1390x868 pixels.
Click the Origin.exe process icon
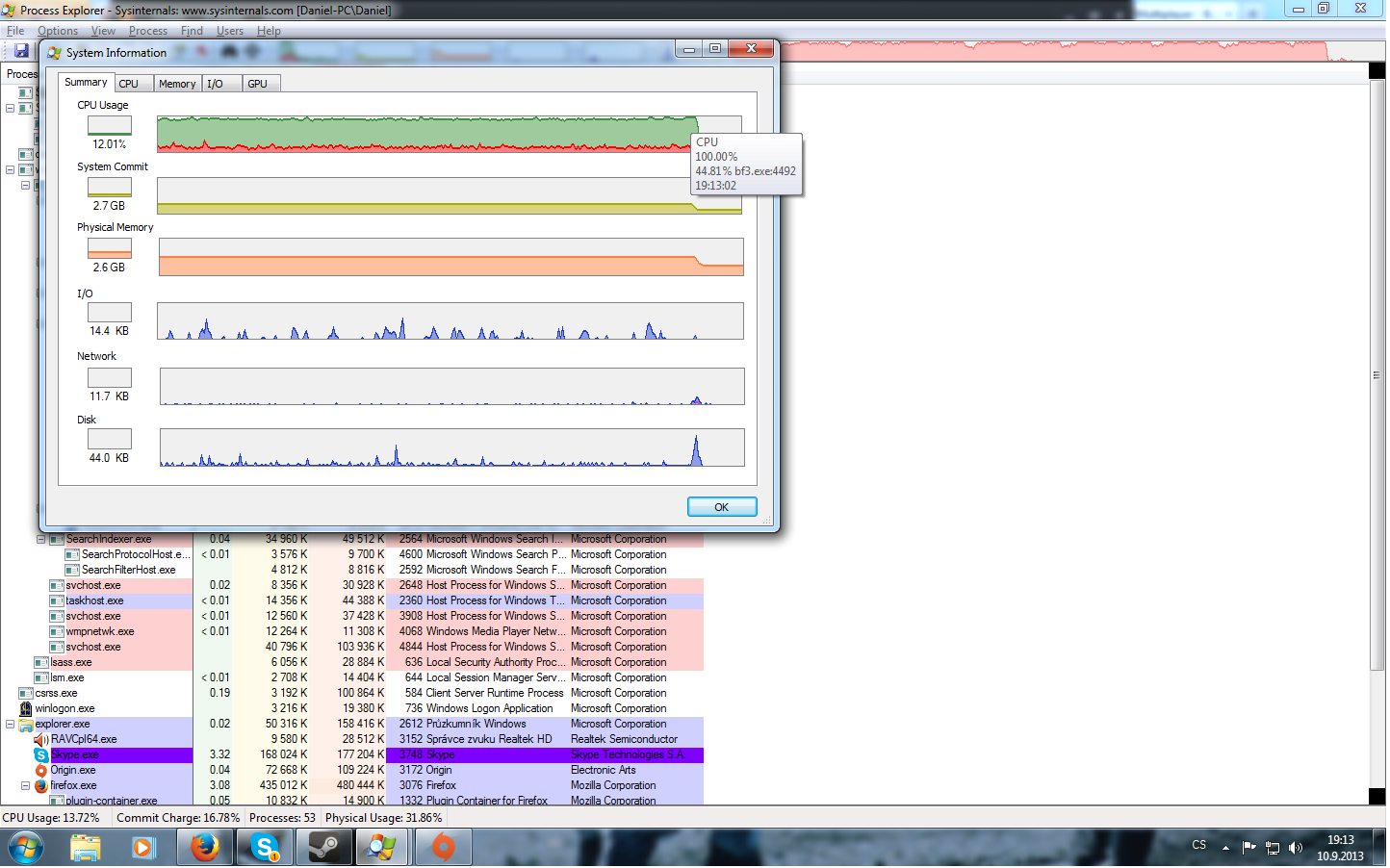pos(41,772)
